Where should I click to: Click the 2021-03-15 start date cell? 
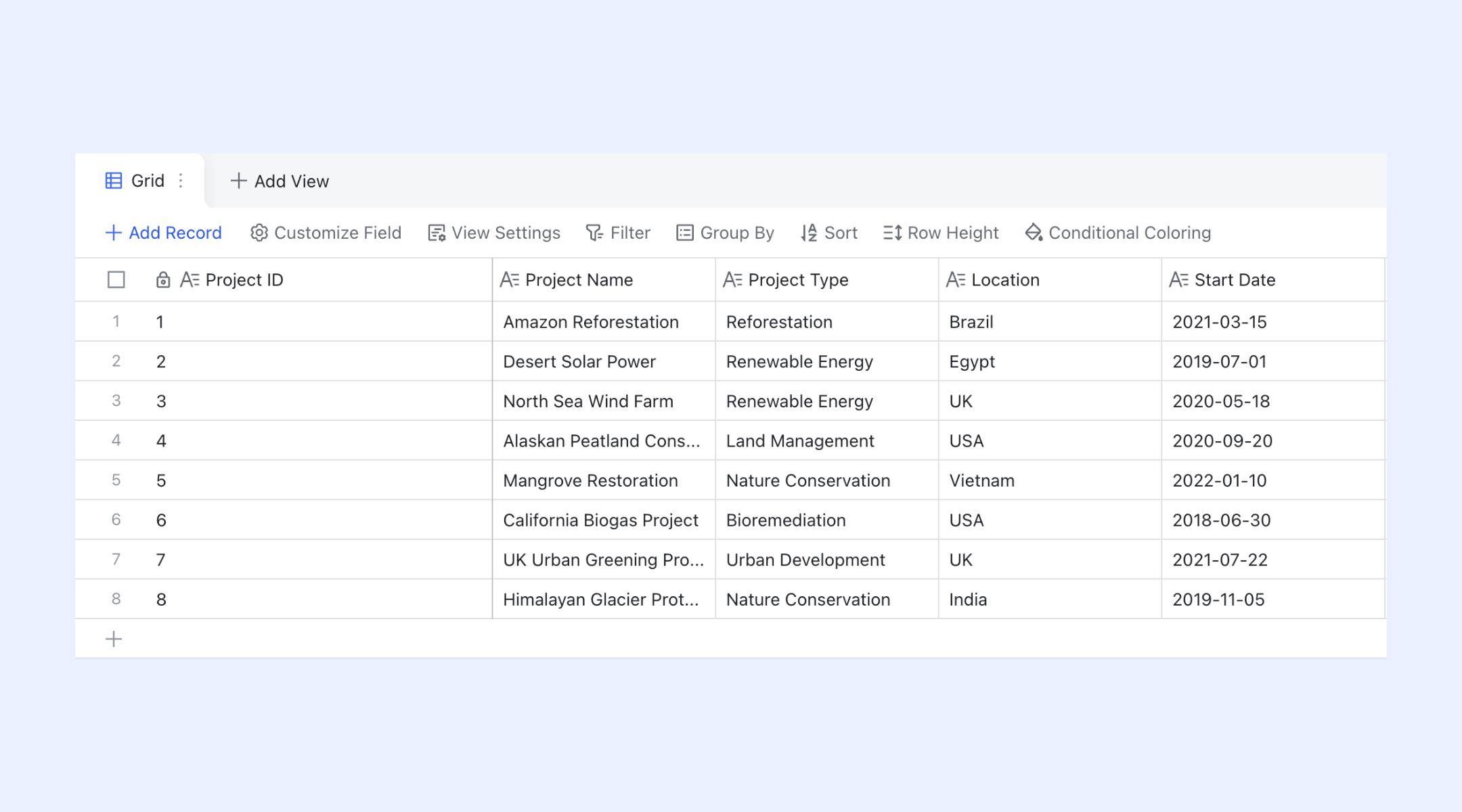click(1273, 321)
